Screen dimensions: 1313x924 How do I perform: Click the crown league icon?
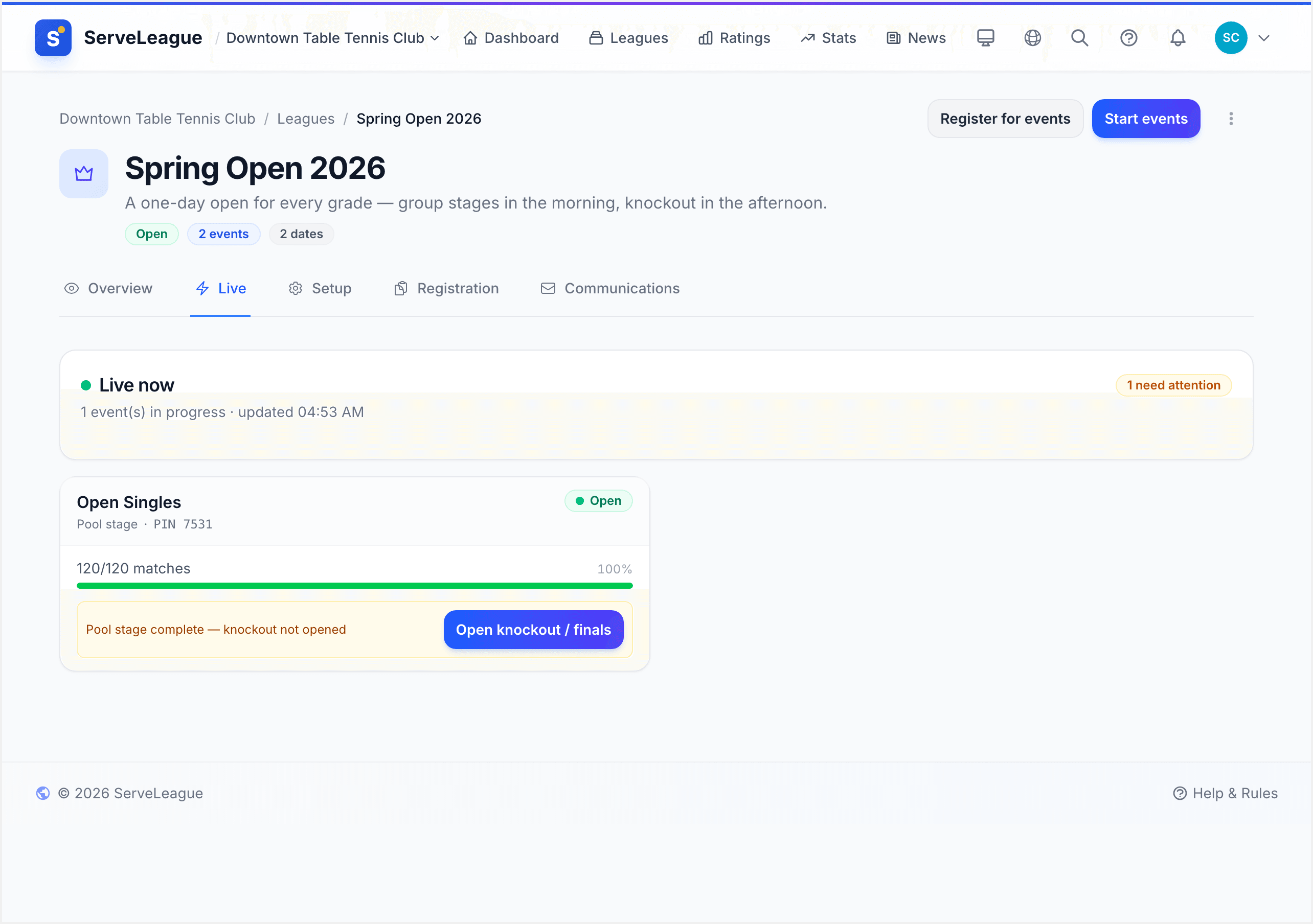84,173
